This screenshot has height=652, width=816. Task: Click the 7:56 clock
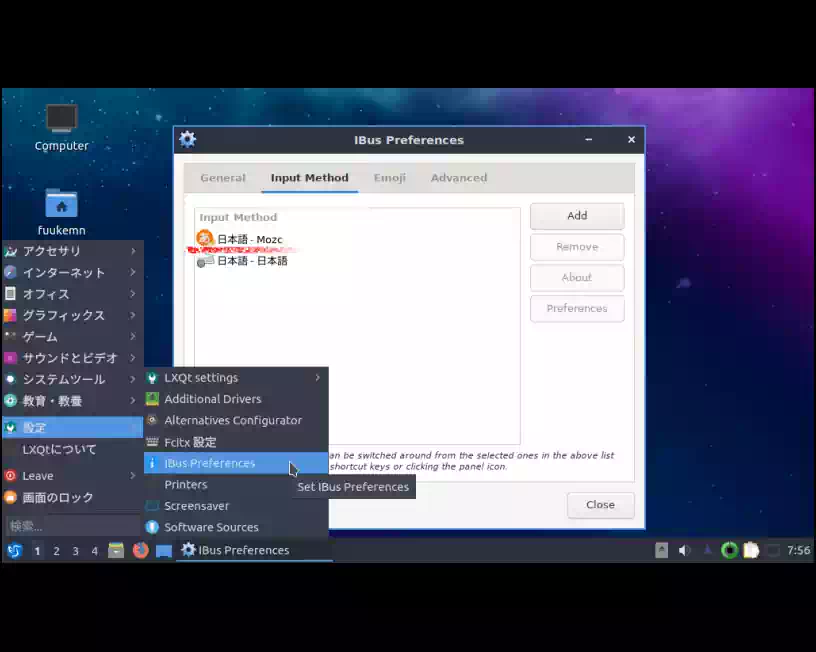pyautogui.click(x=798, y=550)
